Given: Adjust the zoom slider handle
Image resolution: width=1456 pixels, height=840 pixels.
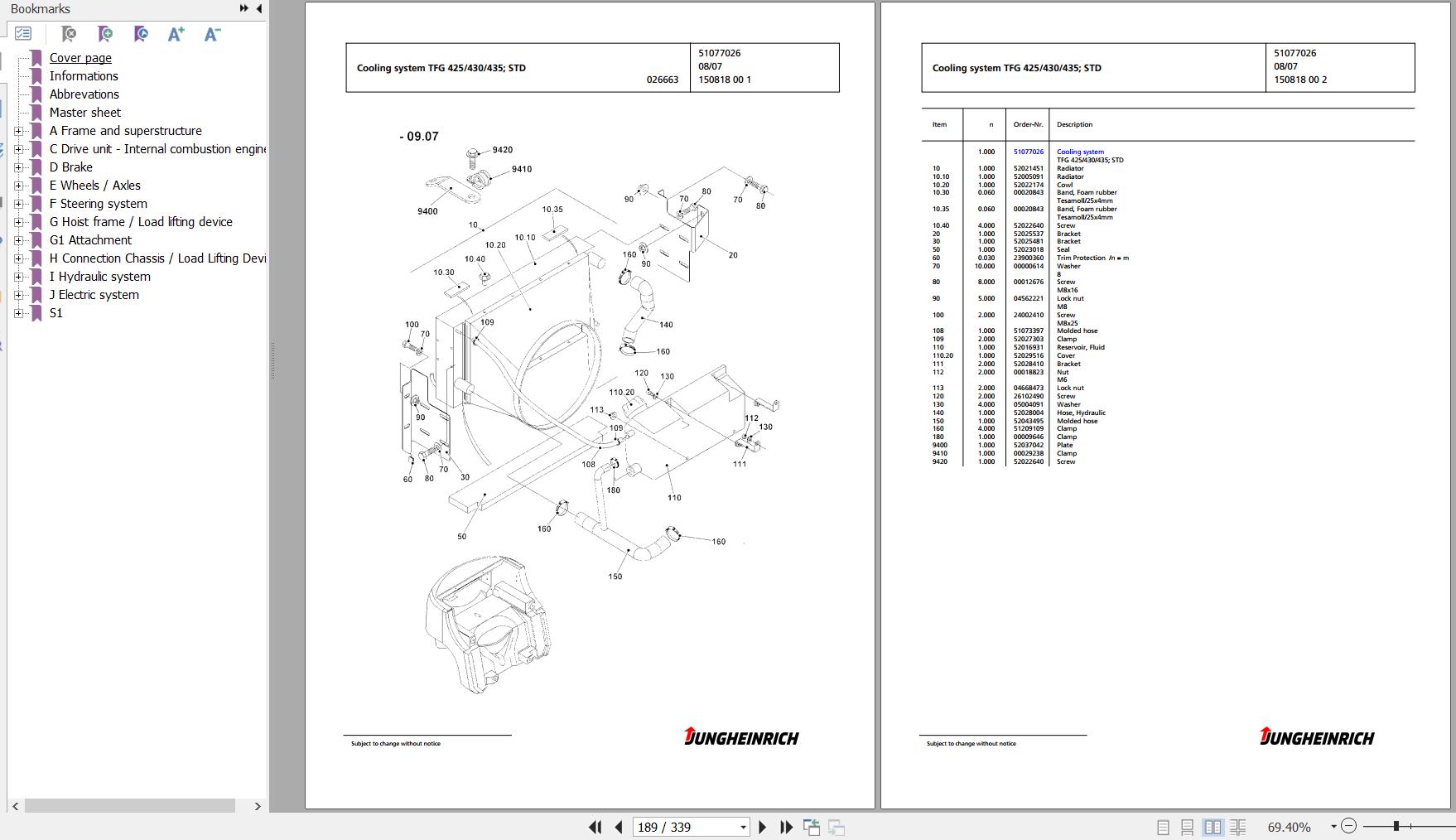Looking at the screenshot, I should click(x=1396, y=827).
